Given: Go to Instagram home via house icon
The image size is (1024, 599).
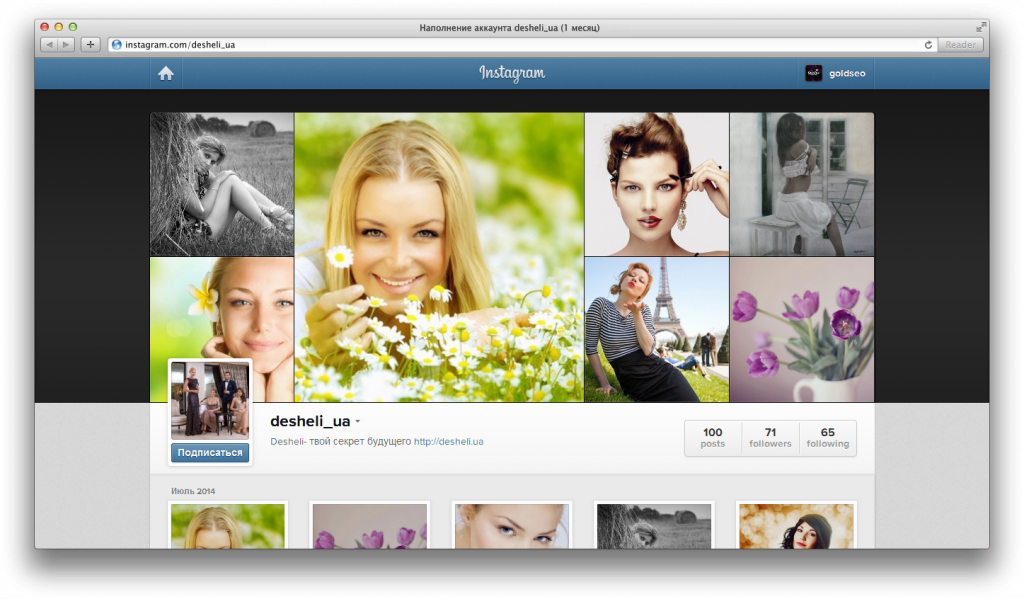Looking at the screenshot, I should pos(166,73).
